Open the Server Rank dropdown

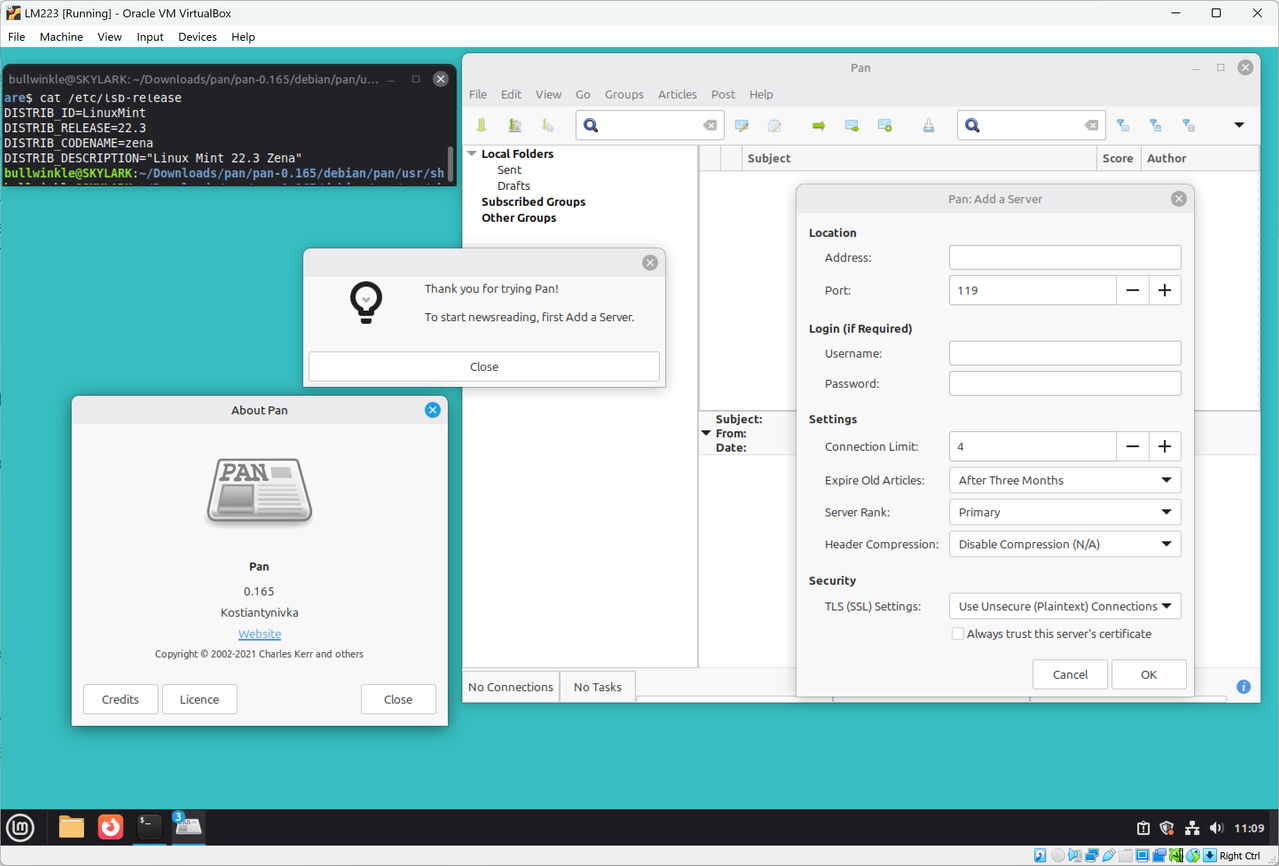point(1064,512)
